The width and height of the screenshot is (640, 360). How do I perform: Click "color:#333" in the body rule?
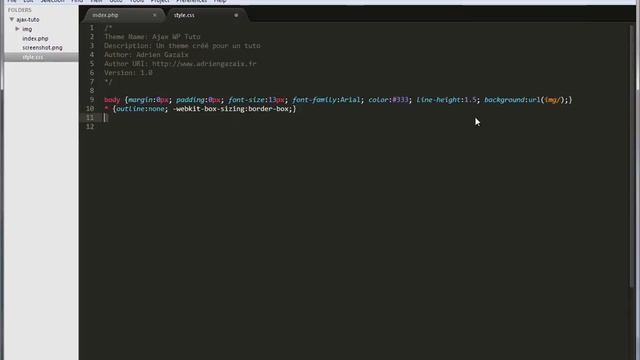click(388, 100)
